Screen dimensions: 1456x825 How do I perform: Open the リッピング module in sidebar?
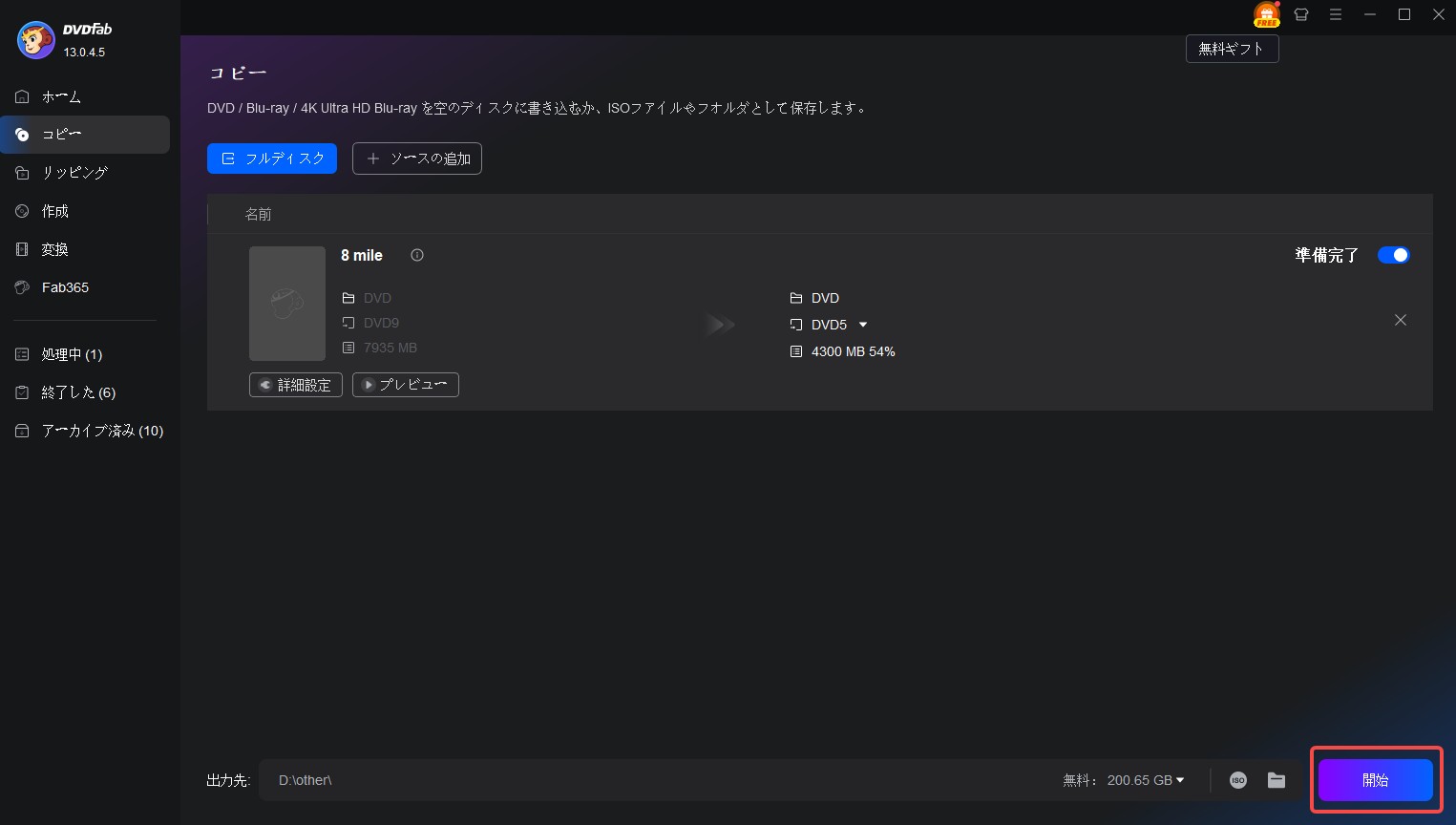tap(74, 173)
